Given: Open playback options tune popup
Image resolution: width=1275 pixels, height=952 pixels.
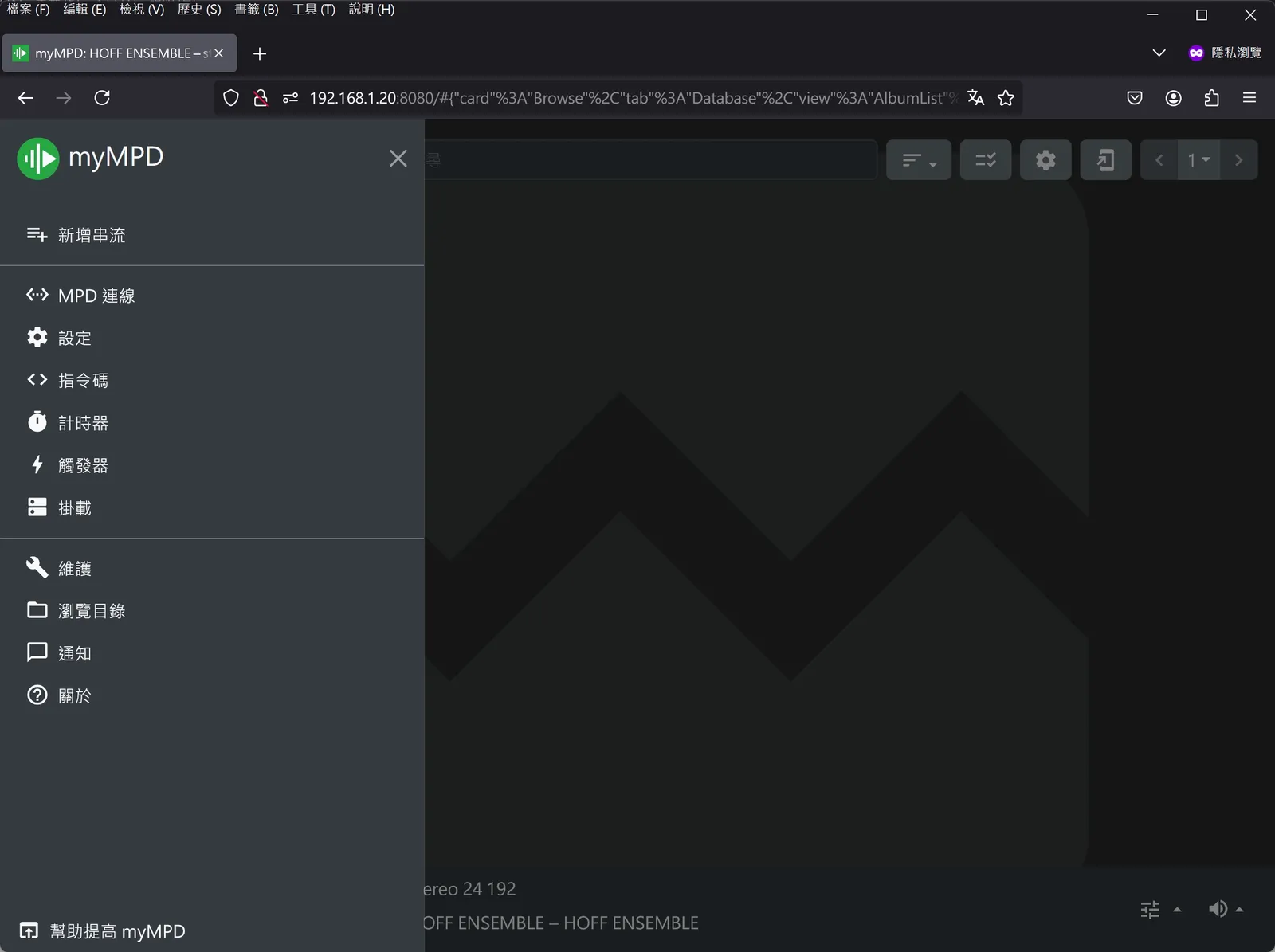Looking at the screenshot, I should click(1160, 909).
